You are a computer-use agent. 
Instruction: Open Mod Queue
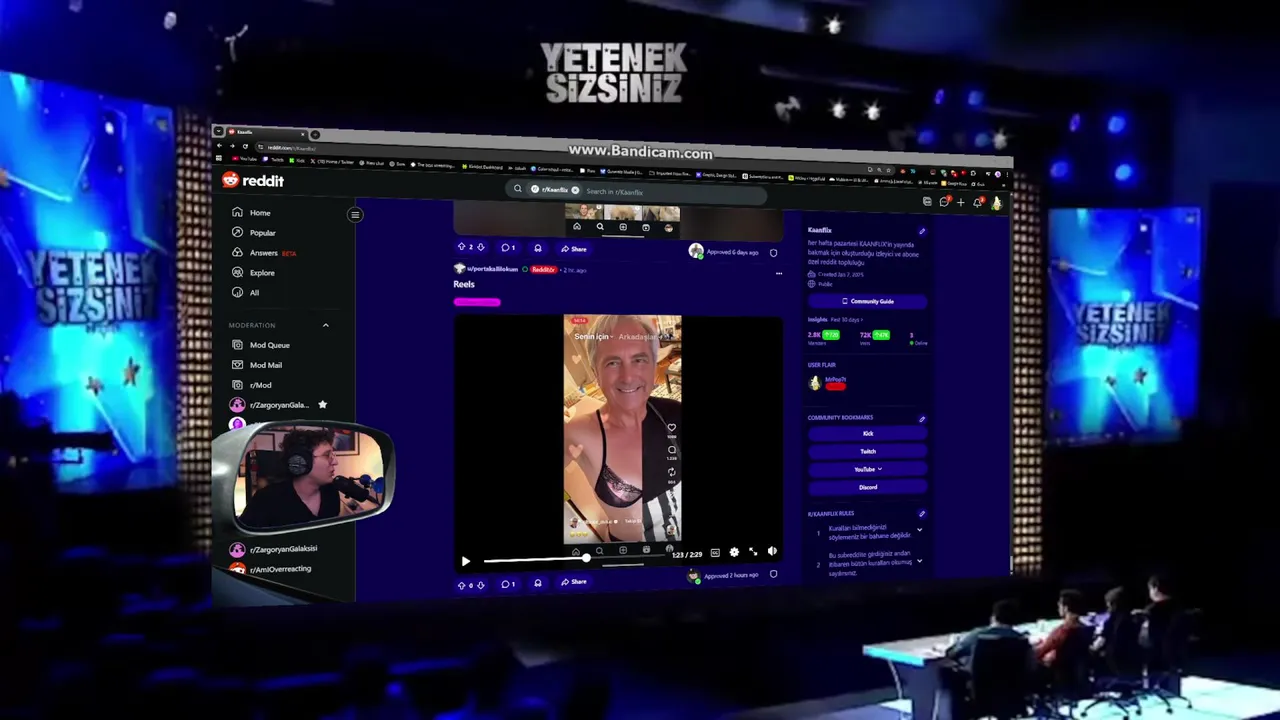pyautogui.click(x=261, y=345)
